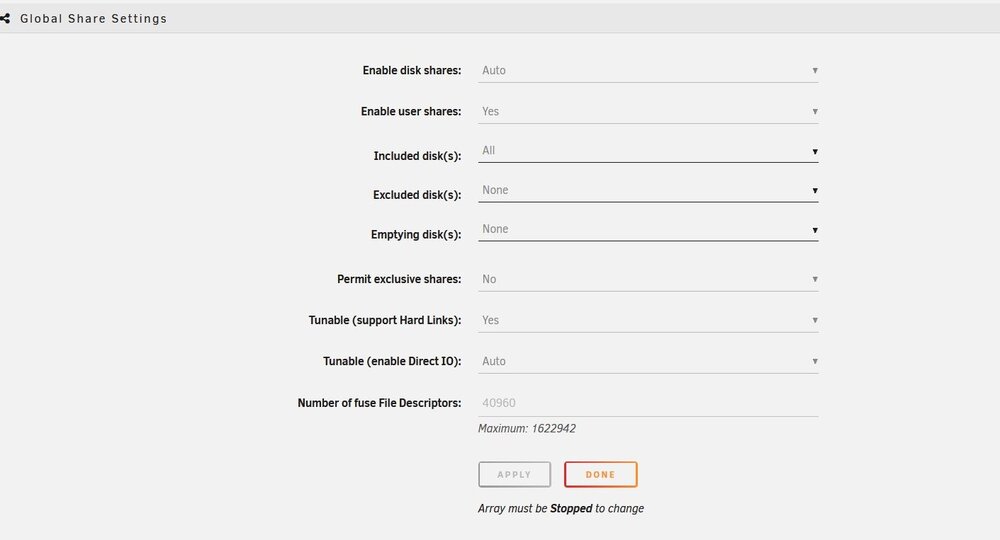
Task: Click the 'Excluded disk(s):' label
Action: point(417,194)
